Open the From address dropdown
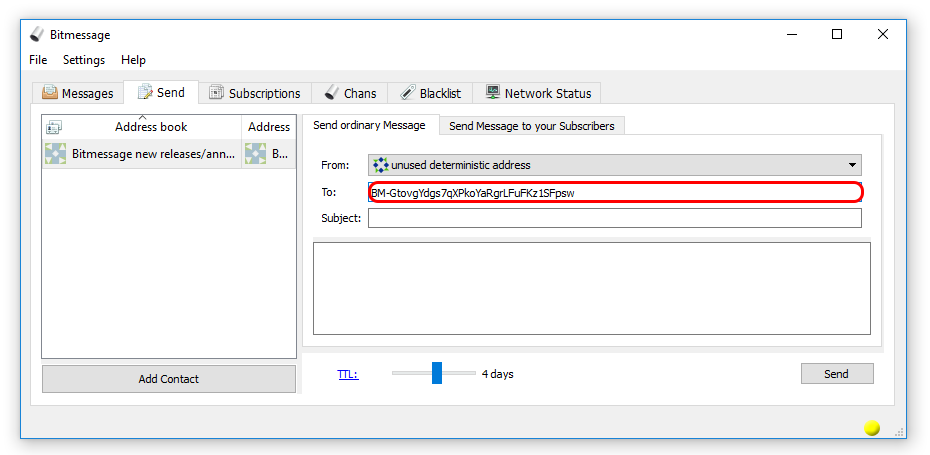This screenshot has height=455, width=930. [614, 165]
